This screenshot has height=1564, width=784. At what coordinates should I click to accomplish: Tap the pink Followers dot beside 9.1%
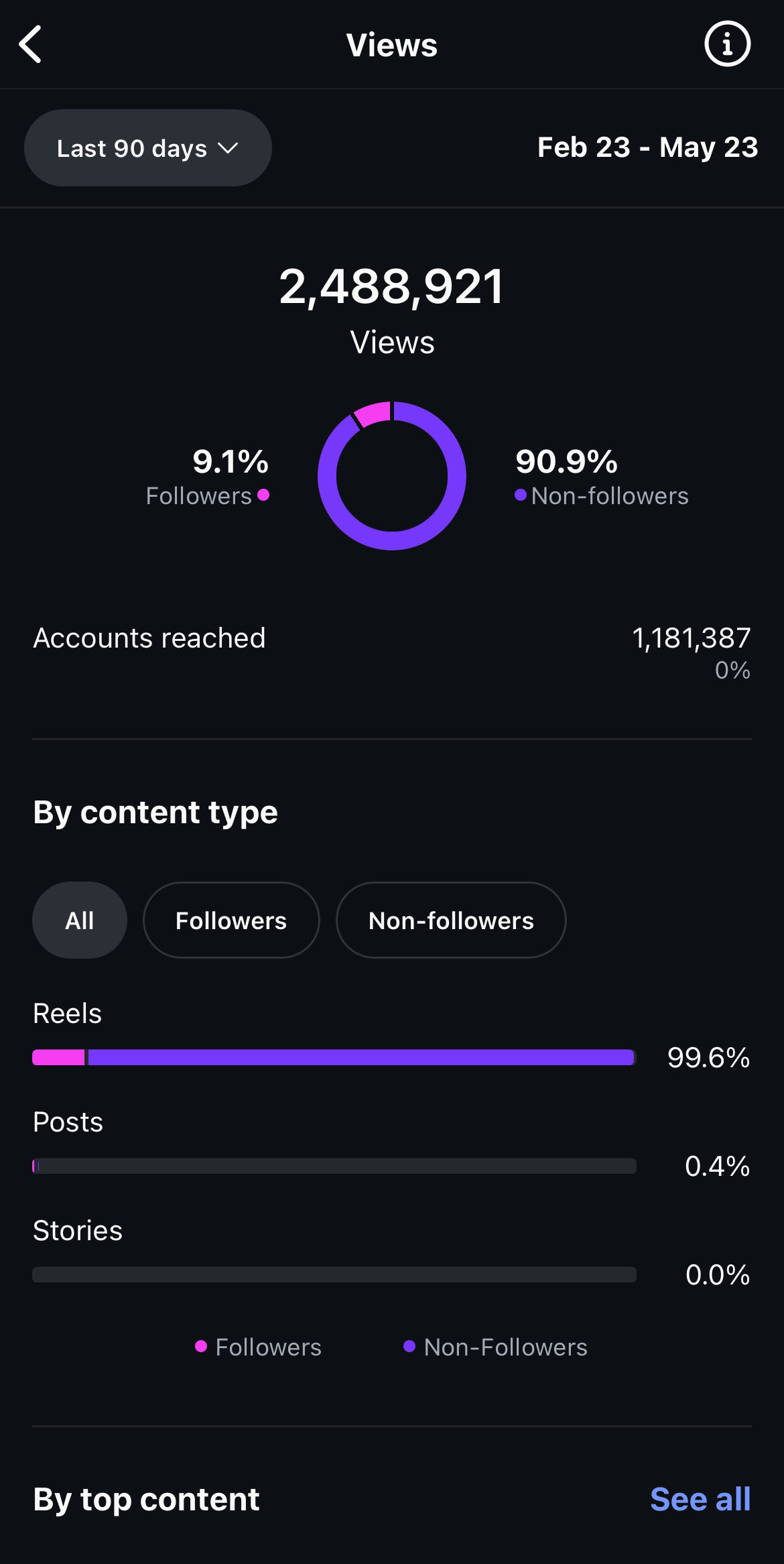pyautogui.click(x=263, y=495)
